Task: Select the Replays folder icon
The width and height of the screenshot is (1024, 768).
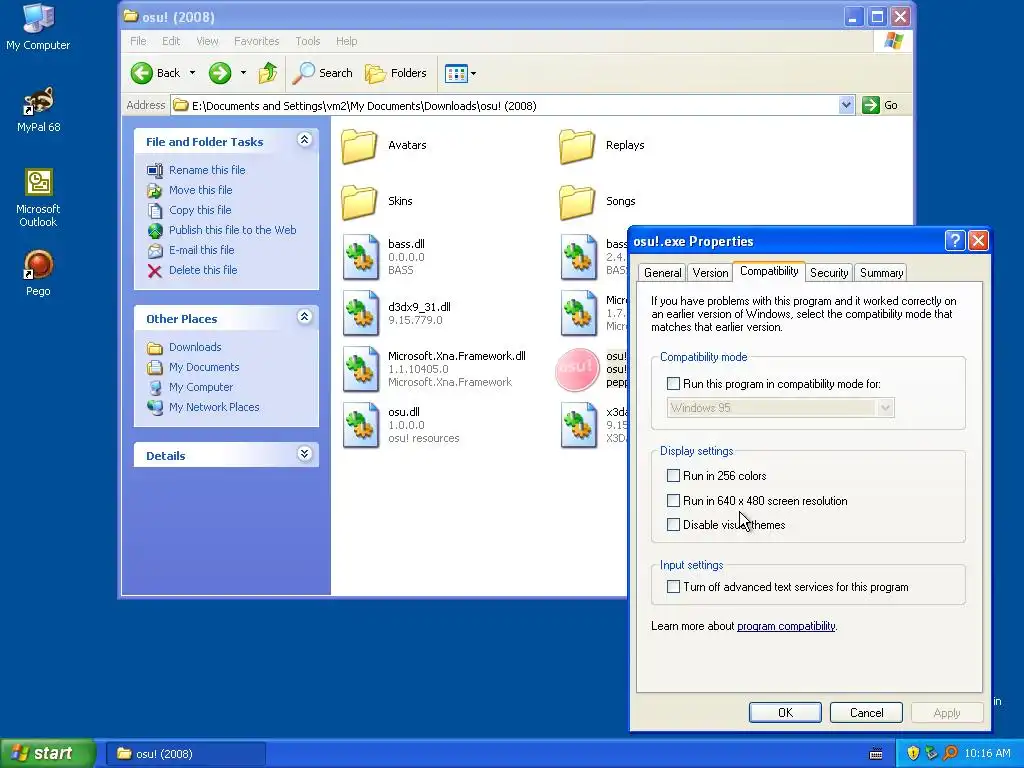Action: [577, 146]
